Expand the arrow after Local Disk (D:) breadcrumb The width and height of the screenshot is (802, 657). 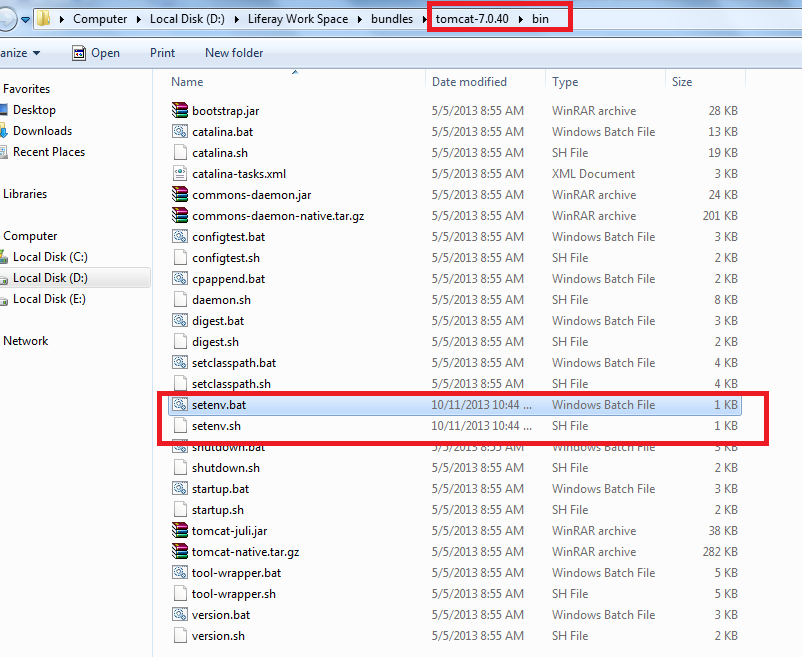(237, 19)
